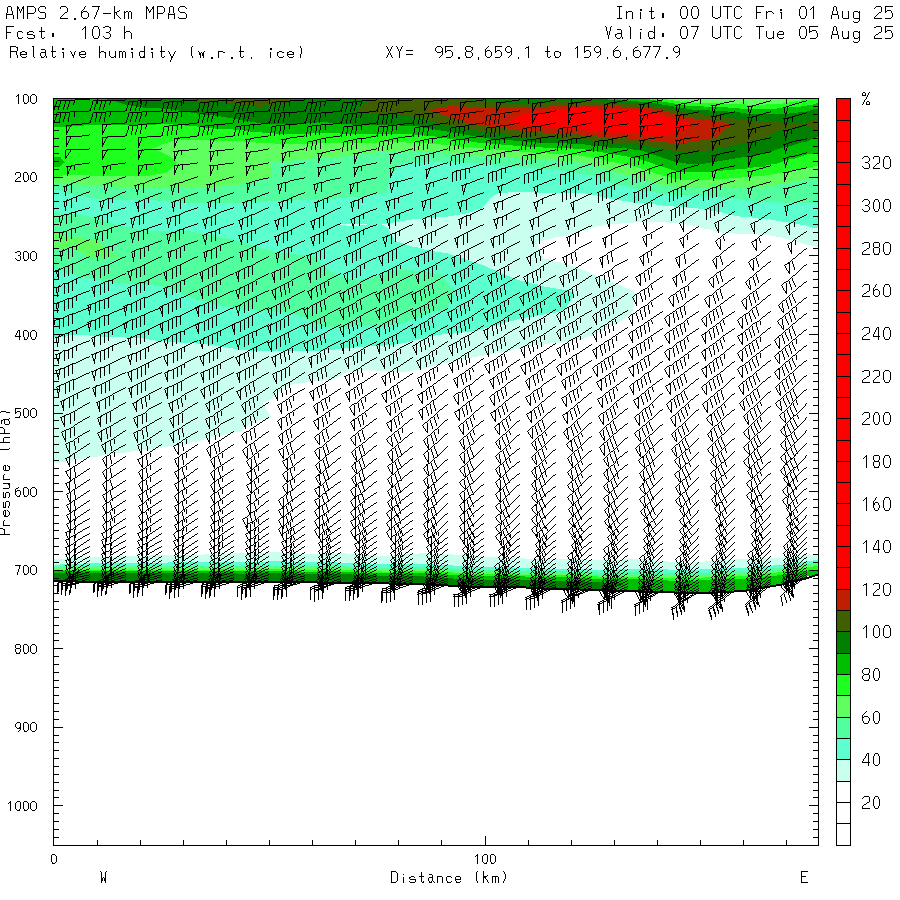The width and height of the screenshot is (900, 900).
Task: Click the "E" east endpoint label
Action: 804,878
